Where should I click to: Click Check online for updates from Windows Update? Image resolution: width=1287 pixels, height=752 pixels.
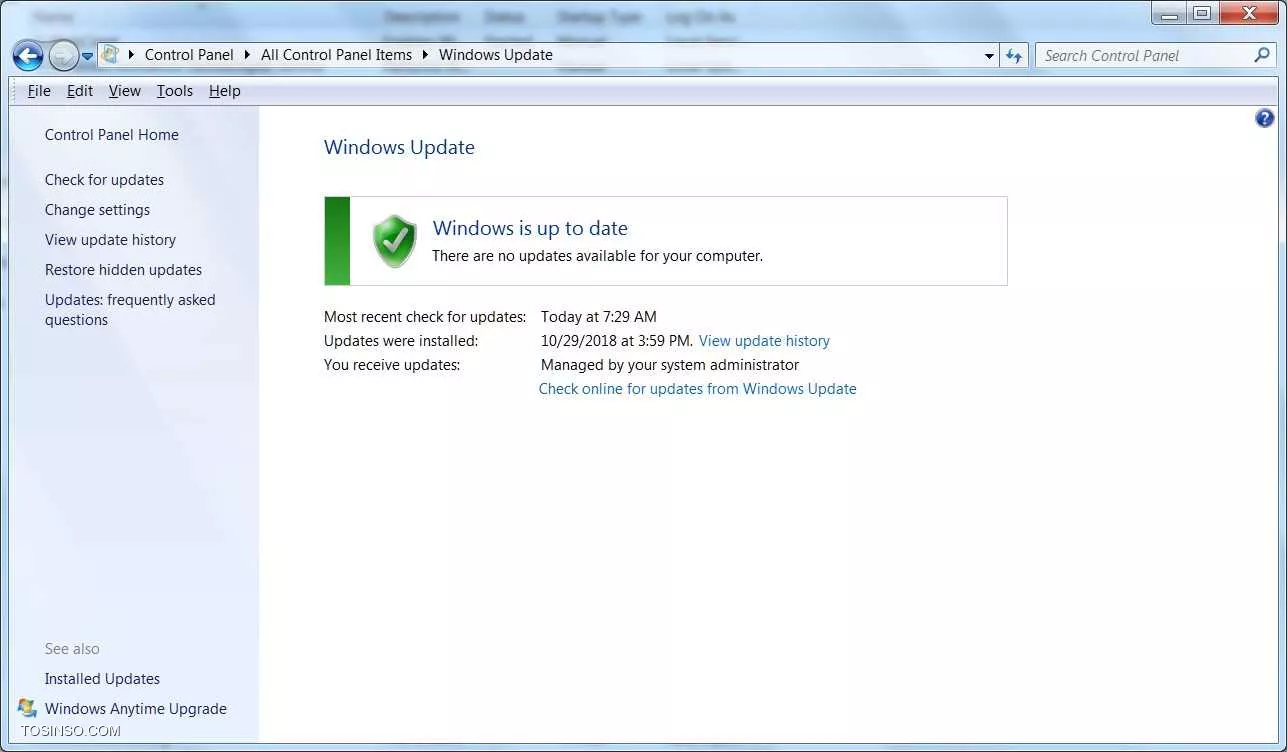pos(698,389)
